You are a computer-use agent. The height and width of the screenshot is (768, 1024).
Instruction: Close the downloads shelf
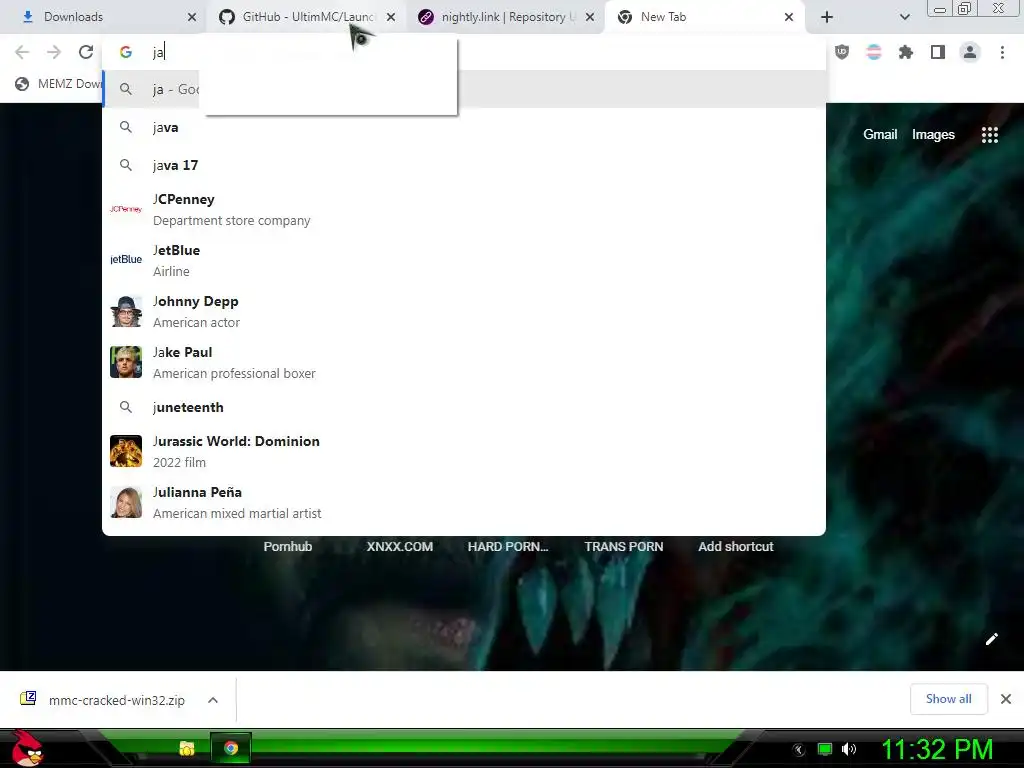click(1006, 699)
